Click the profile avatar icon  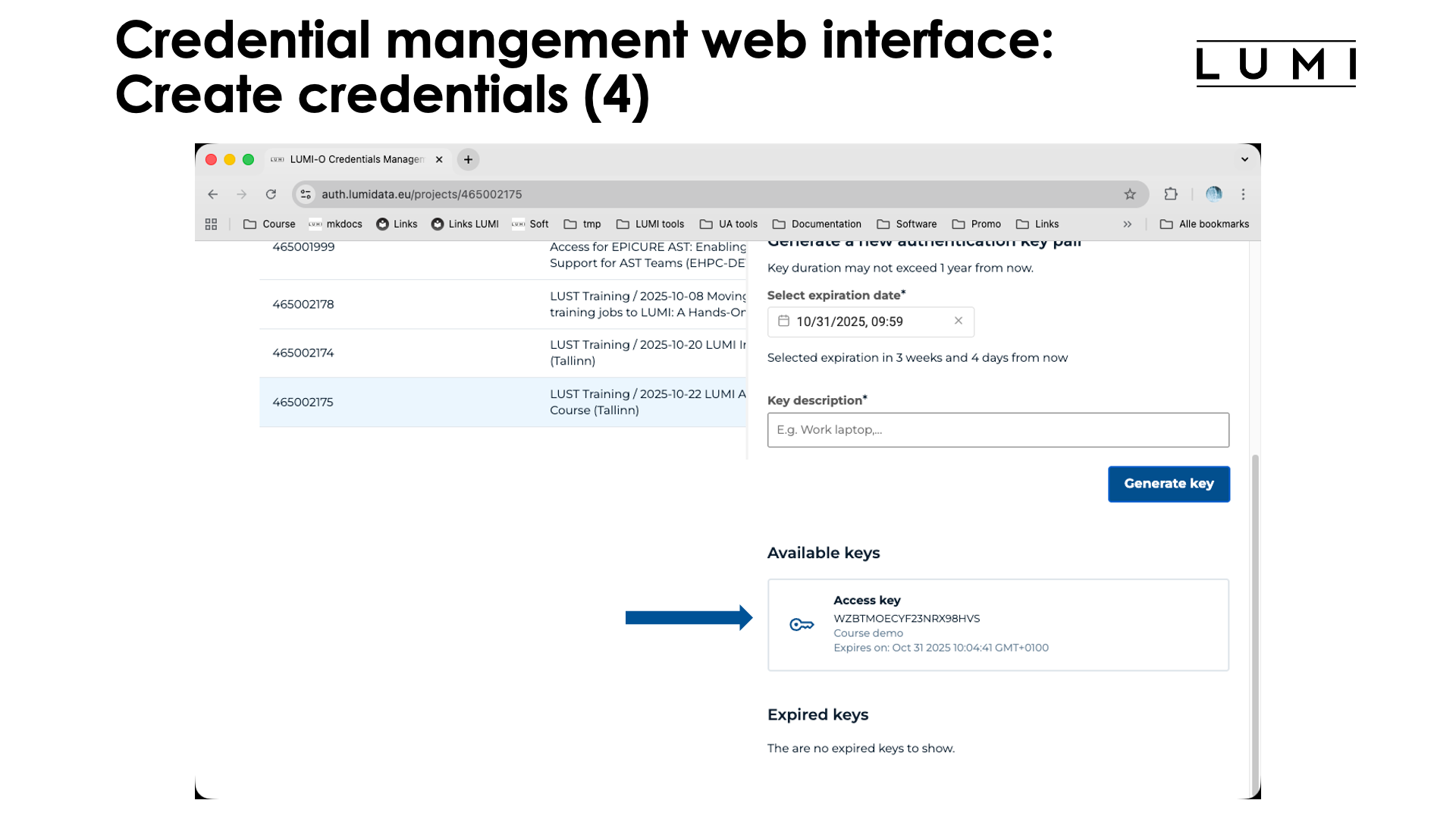click(x=1213, y=194)
